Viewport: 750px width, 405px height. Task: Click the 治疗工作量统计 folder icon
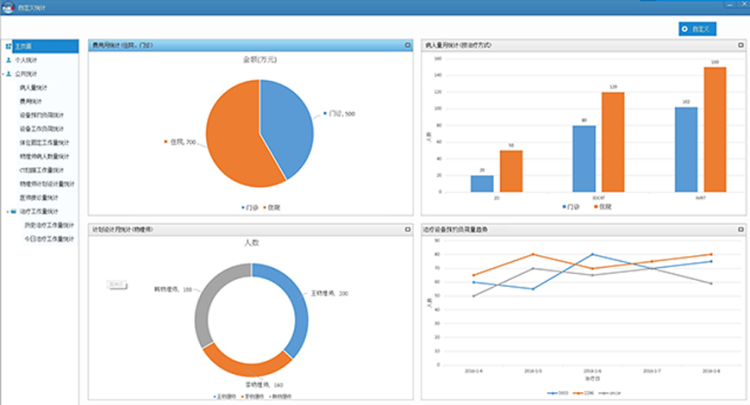pyautogui.click(x=12, y=212)
